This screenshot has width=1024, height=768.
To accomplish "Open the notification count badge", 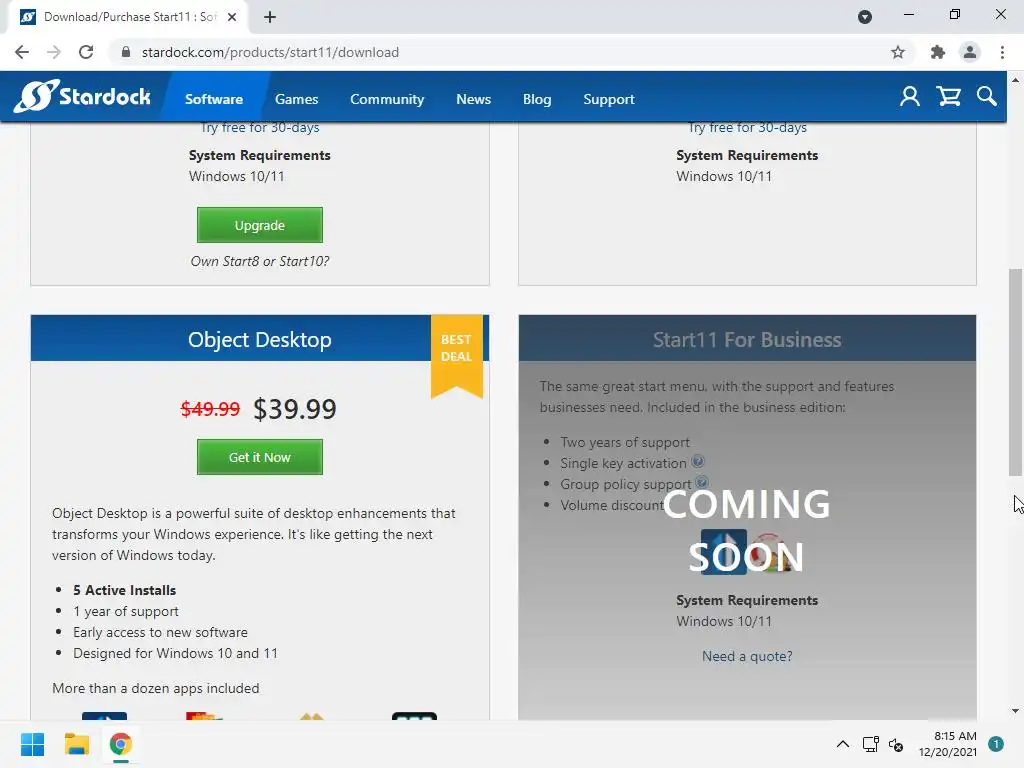I will [x=996, y=744].
